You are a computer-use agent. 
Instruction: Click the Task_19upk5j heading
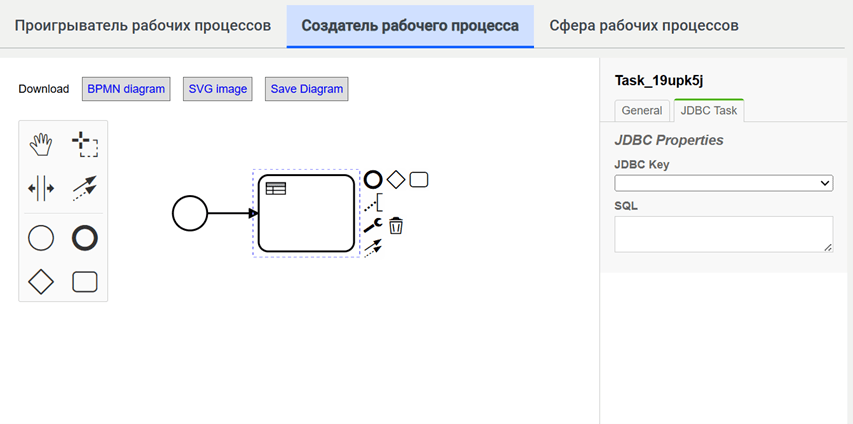coord(659,81)
